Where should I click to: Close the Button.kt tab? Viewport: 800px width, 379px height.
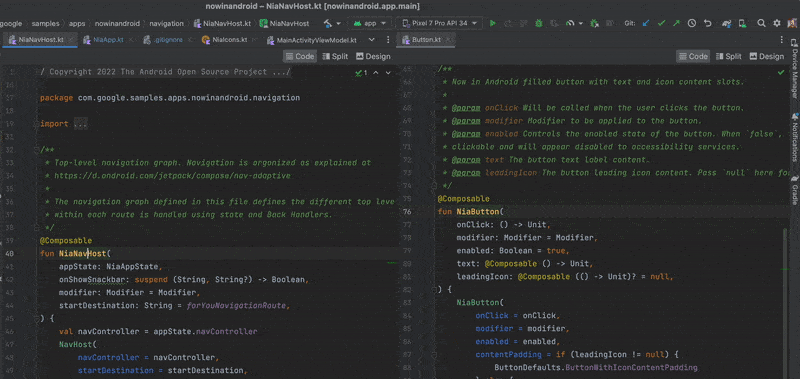447,40
